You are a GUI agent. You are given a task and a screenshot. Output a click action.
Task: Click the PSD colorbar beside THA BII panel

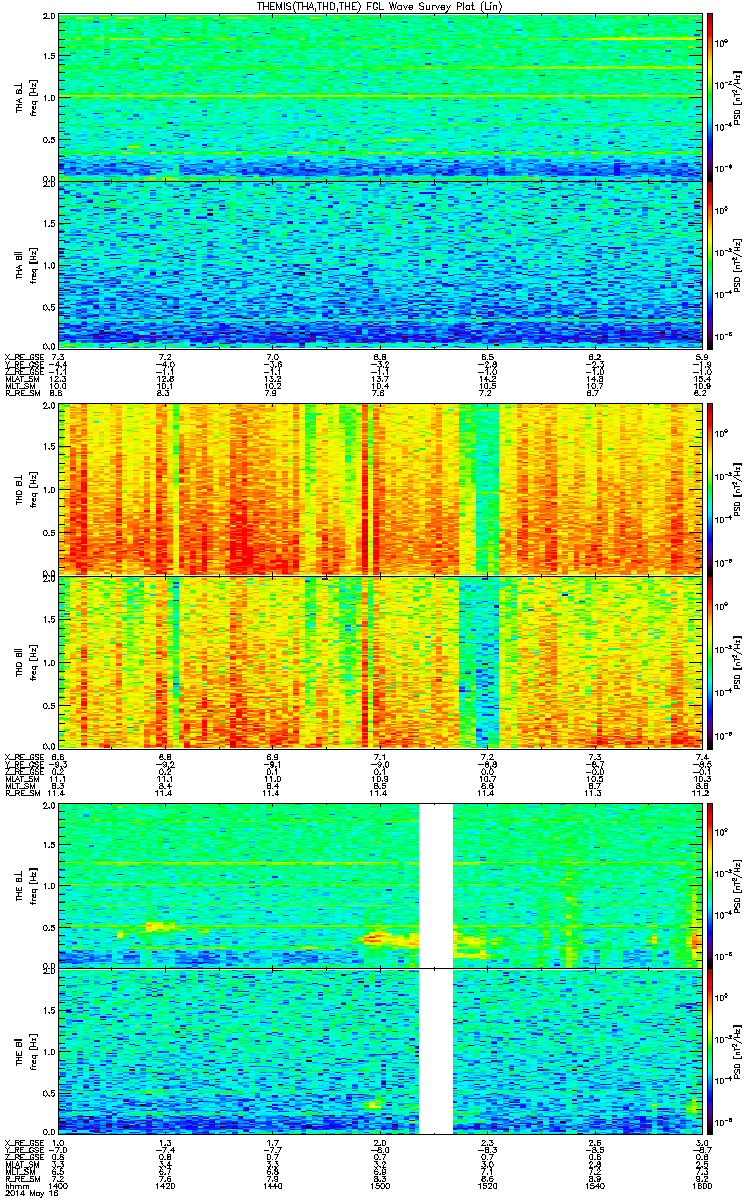tap(710, 264)
